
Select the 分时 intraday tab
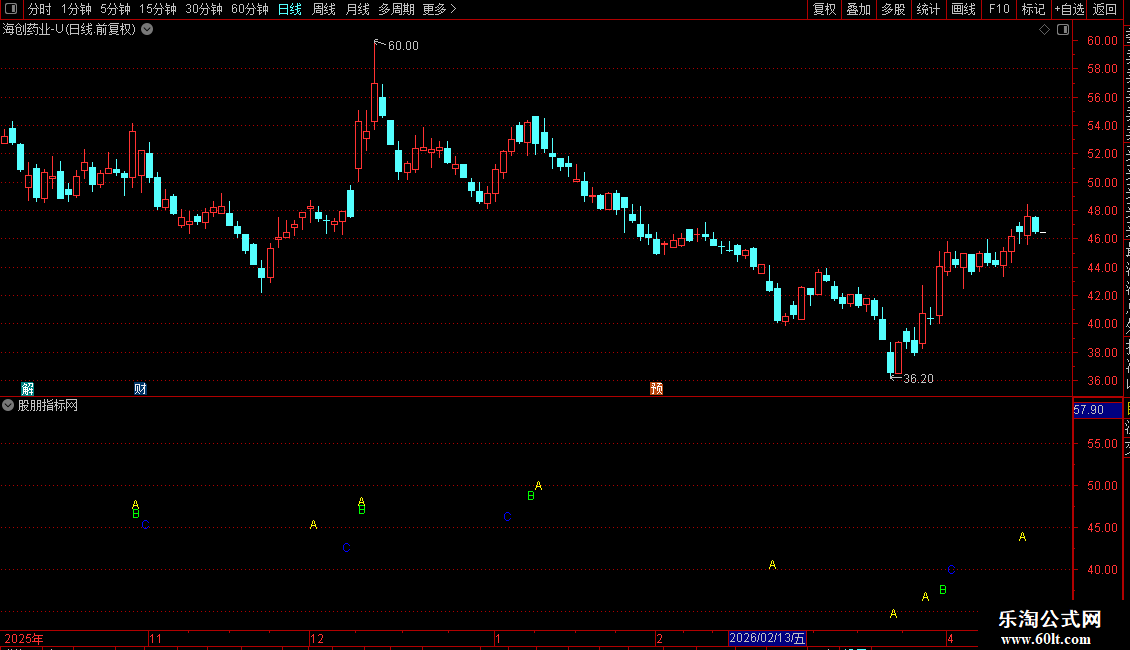pyautogui.click(x=40, y=9)
